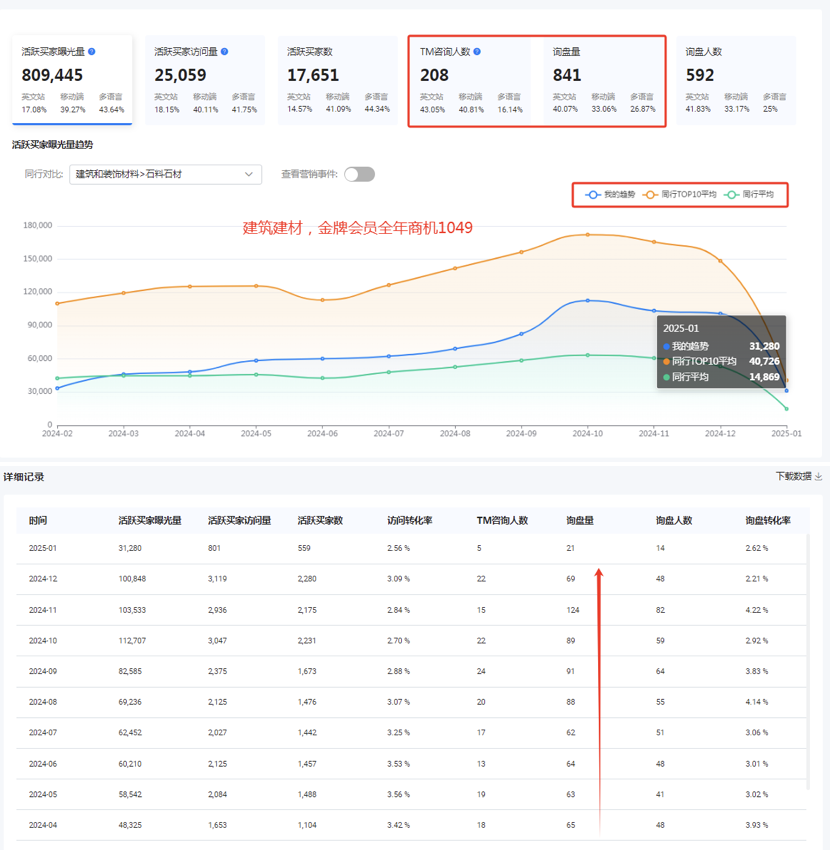This screenshot has width=830, height=850.
Task: Click 2024-09 label on chart x-axis
Action: click(x=522, y=434)
